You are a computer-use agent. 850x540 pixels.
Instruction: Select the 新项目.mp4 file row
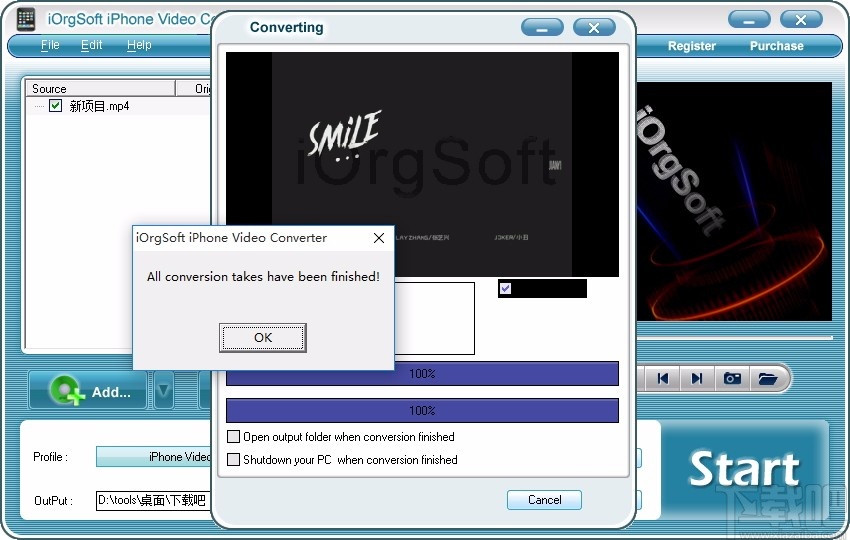pyautogui.click(x=118, y=106)
